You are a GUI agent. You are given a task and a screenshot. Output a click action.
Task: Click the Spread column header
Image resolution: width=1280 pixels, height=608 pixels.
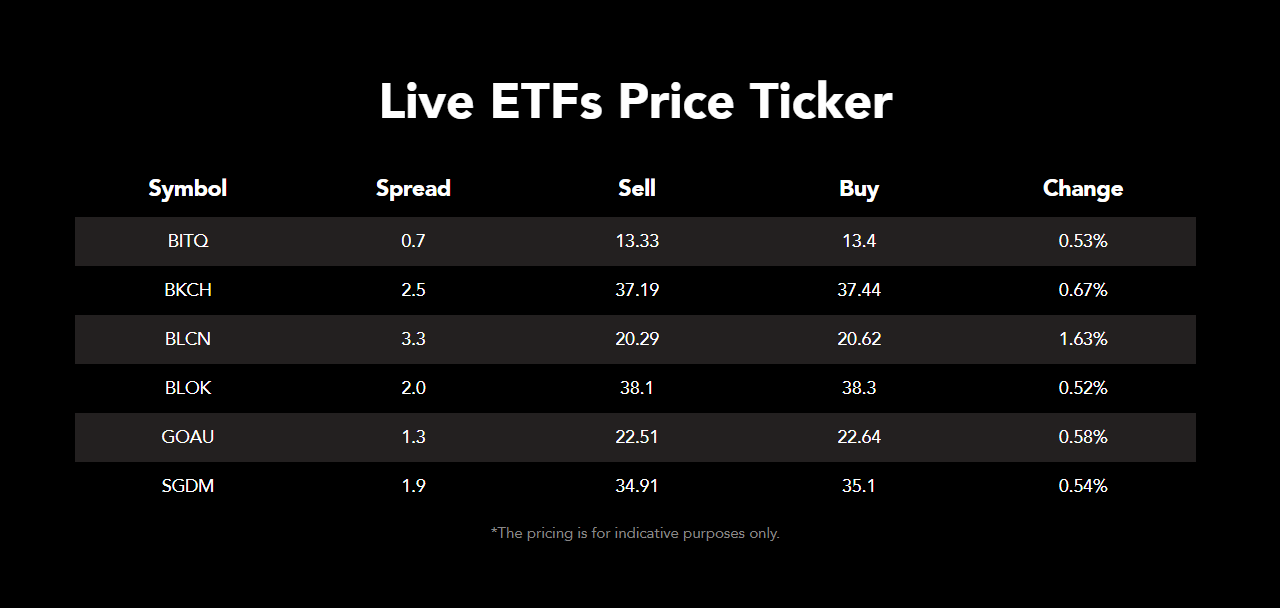[x=413, y=188]
